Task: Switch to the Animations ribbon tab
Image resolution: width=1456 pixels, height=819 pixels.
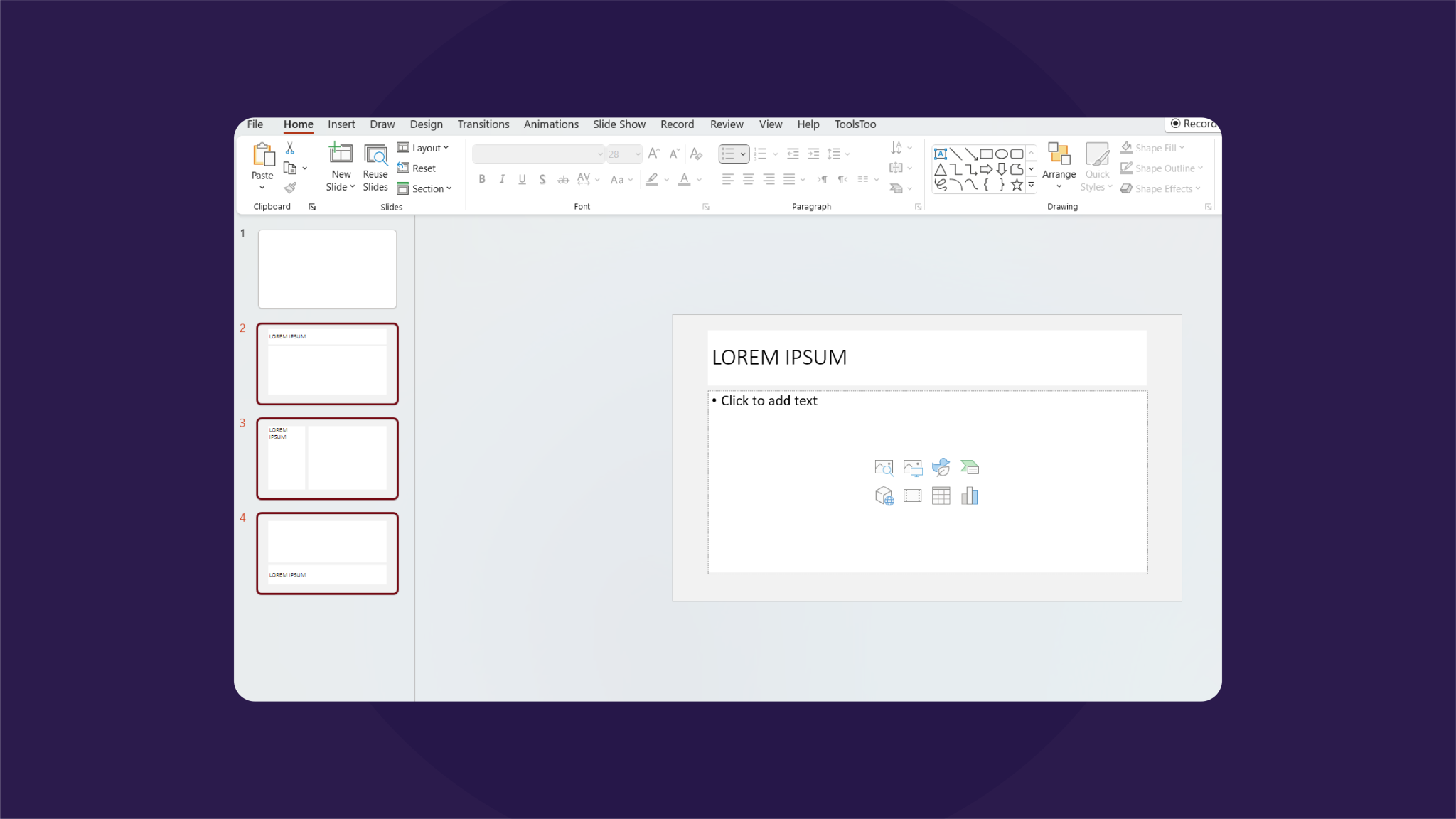Action: tap(551, 124)
